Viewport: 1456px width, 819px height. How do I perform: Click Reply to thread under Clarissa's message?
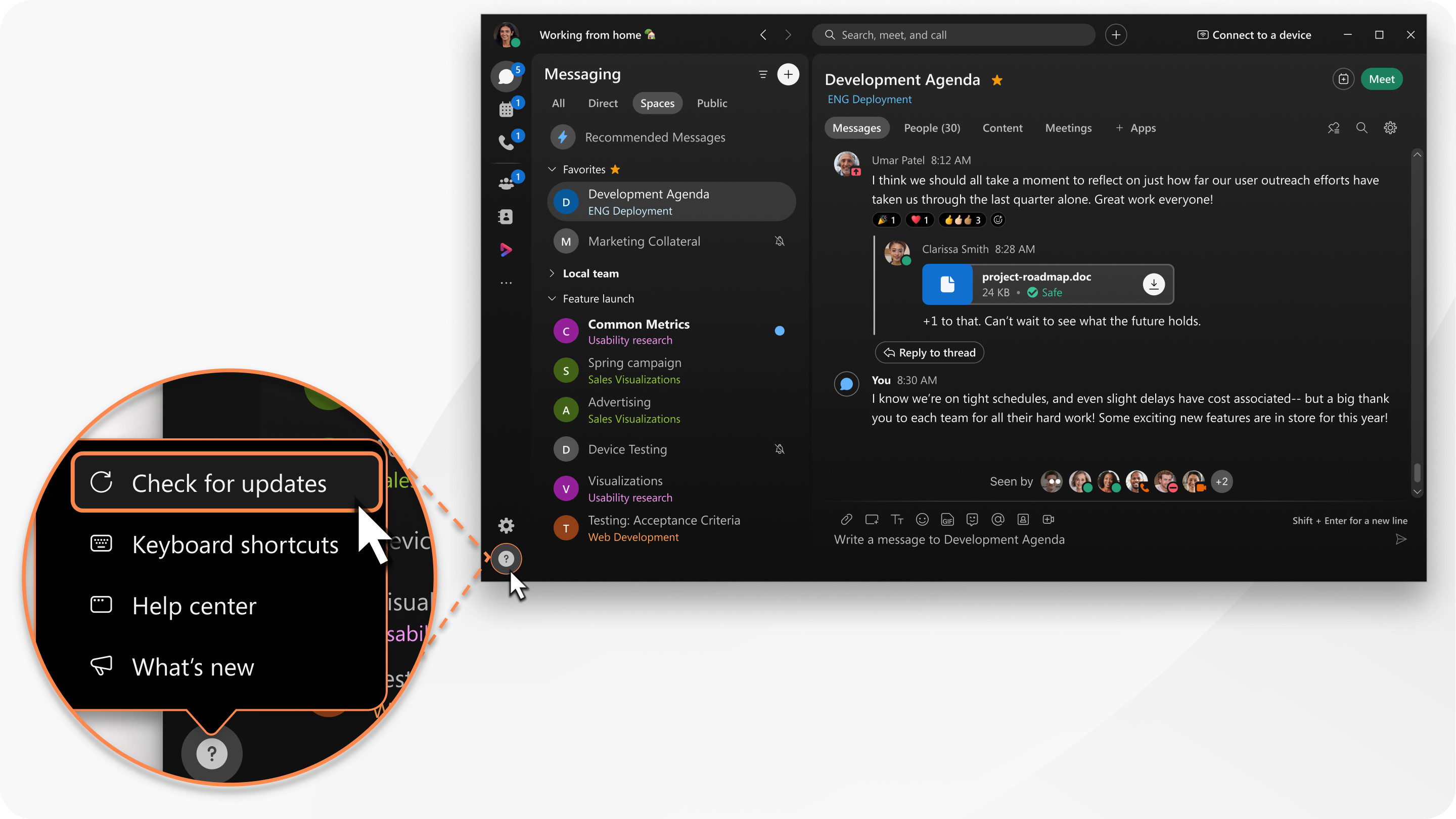pos(929,352)
